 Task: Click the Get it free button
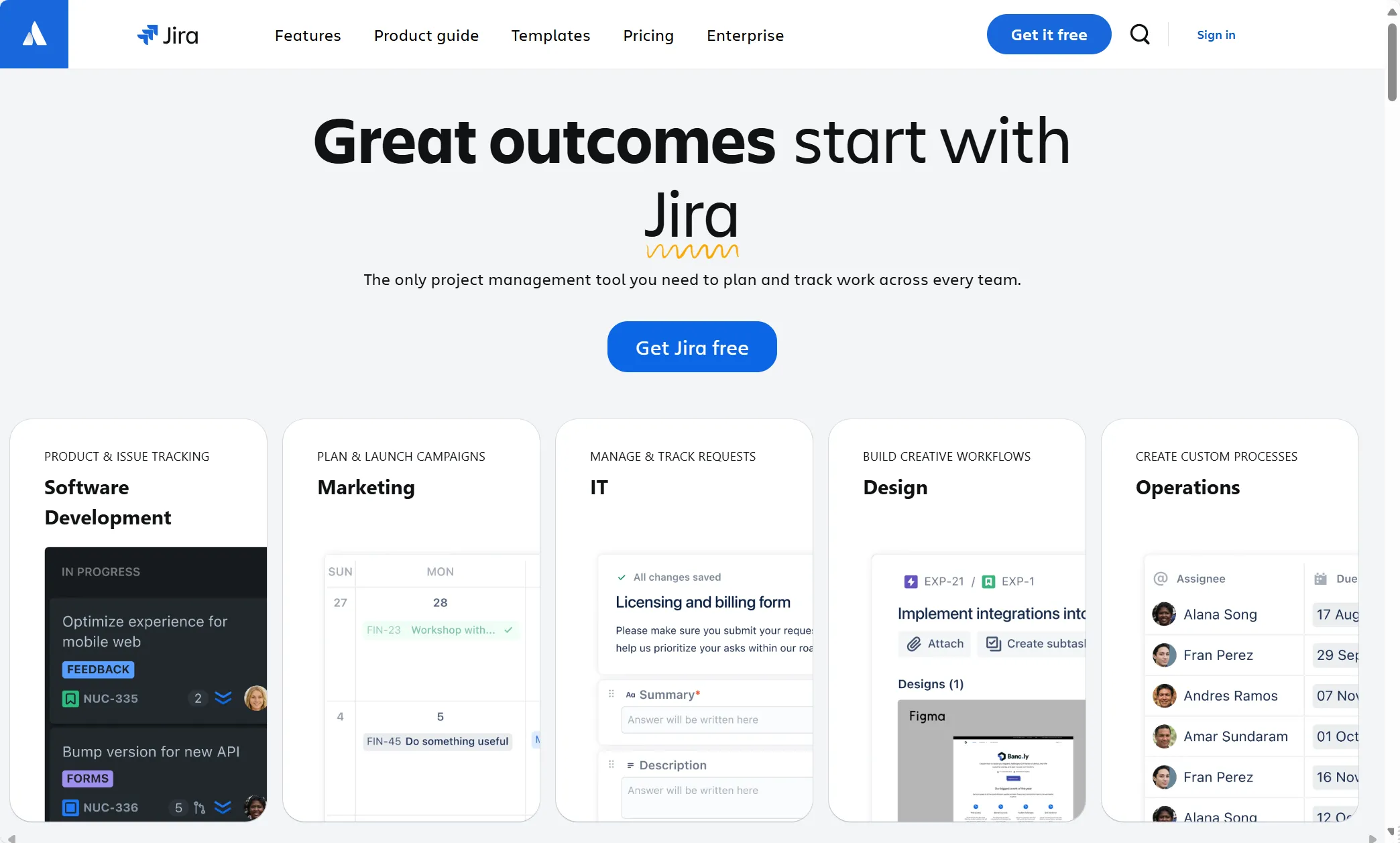[x=1049, y=34]
